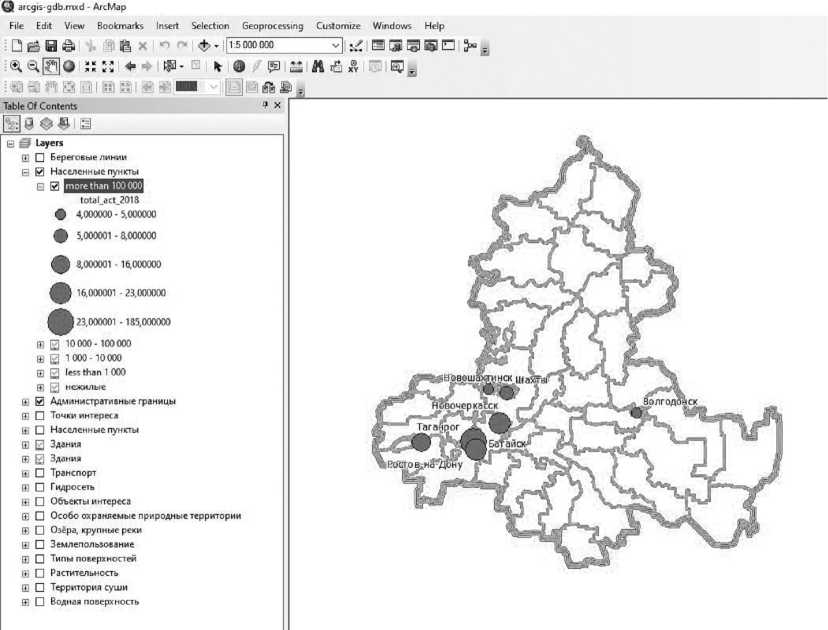Enable the Землепользование layer
Image resolution: width=828 pixels, height=630 pixels.
click(40, 544)
